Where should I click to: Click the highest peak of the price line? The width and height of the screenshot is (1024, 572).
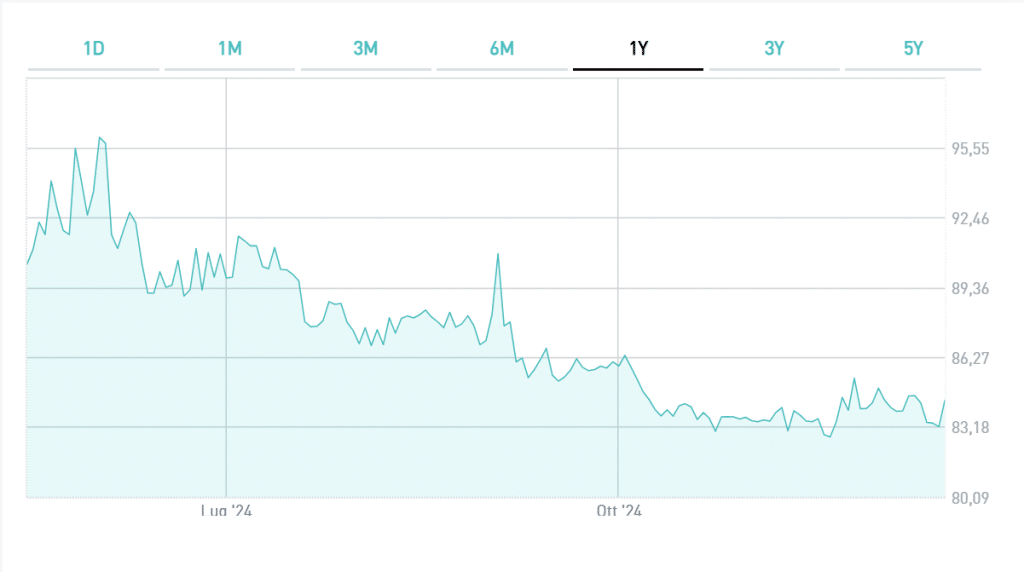[100, 138]
